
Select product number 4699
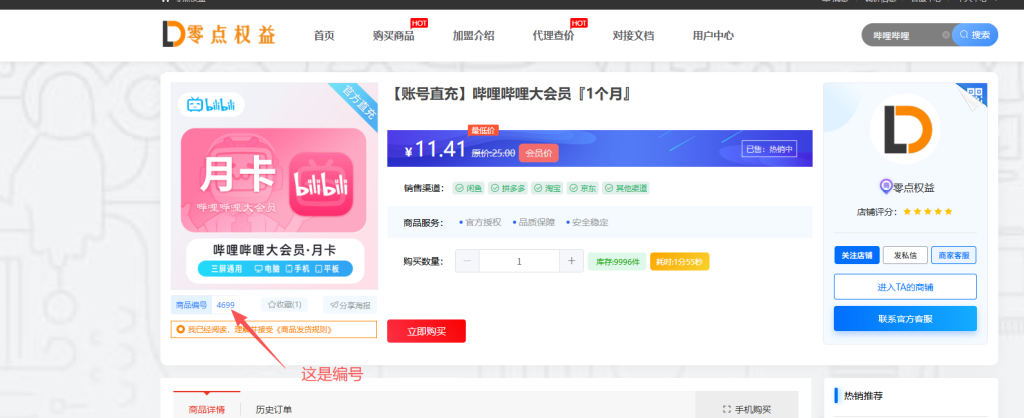click(x=225, y=305)
